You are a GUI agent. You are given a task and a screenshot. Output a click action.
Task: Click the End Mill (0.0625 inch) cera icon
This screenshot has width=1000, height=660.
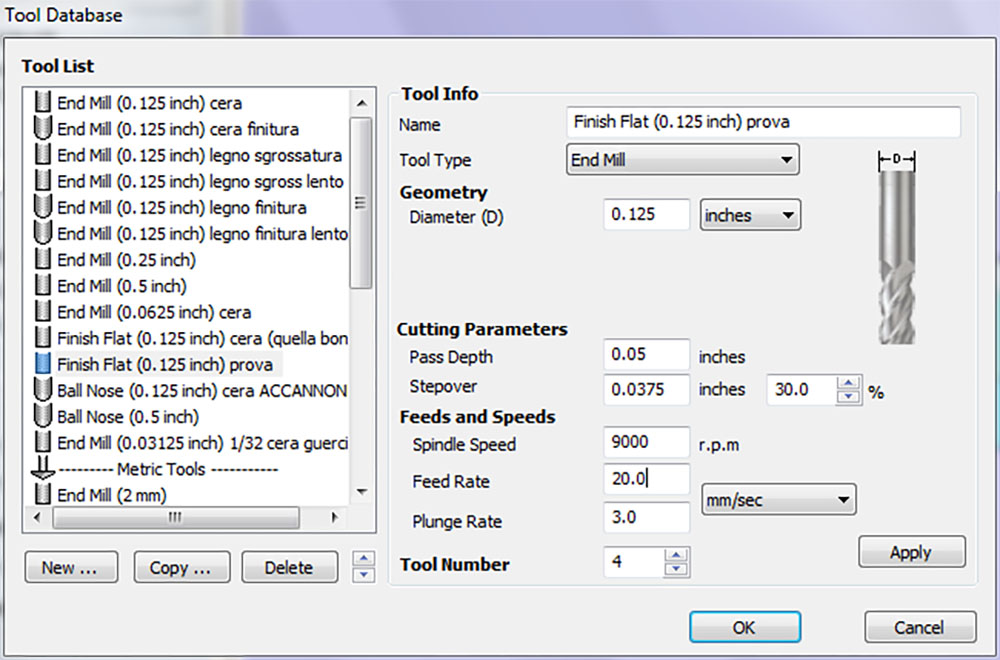[42, 311]
